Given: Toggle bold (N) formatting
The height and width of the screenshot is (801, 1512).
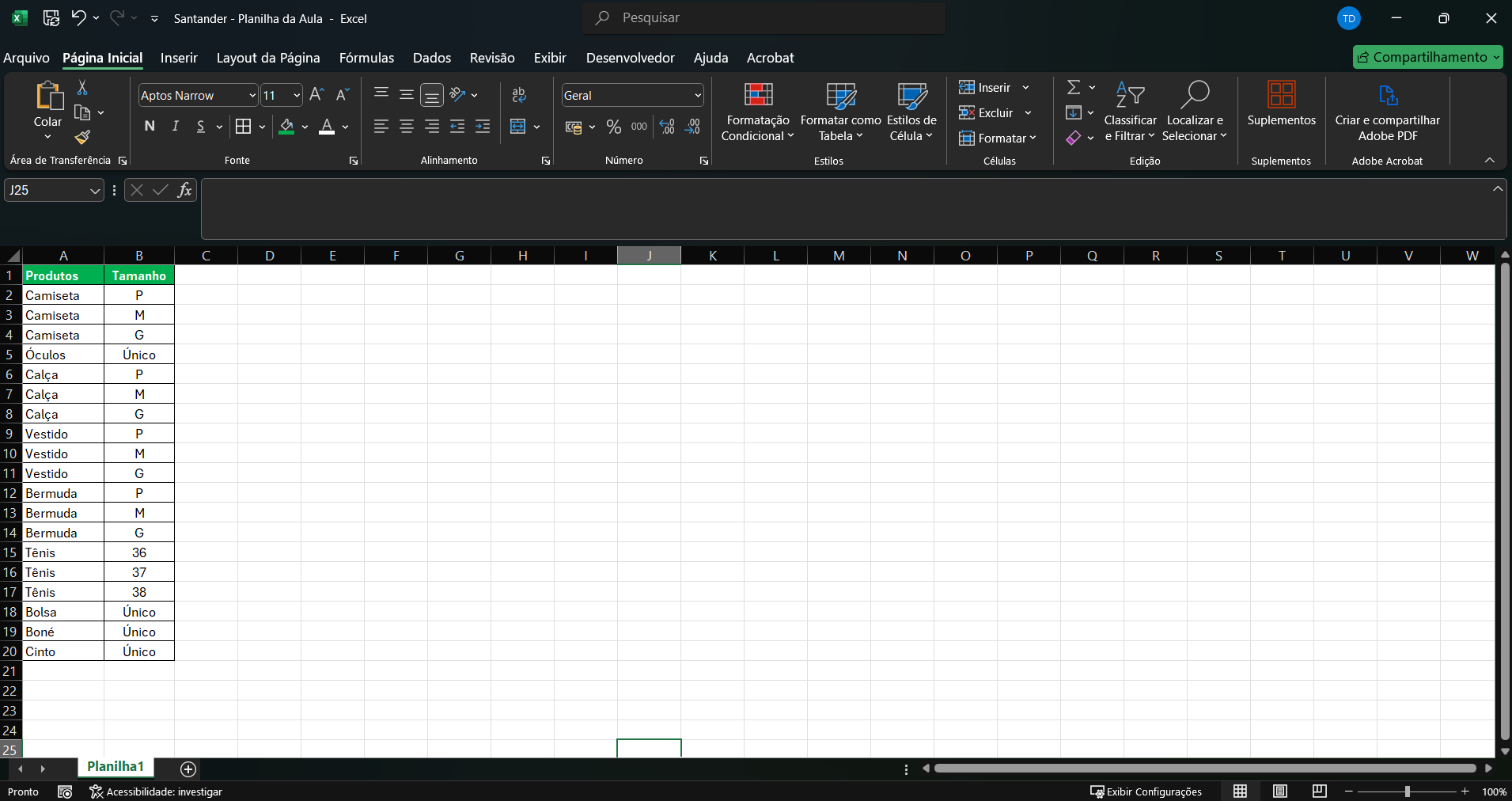Looking at the screenshot, I should [150, 127].
